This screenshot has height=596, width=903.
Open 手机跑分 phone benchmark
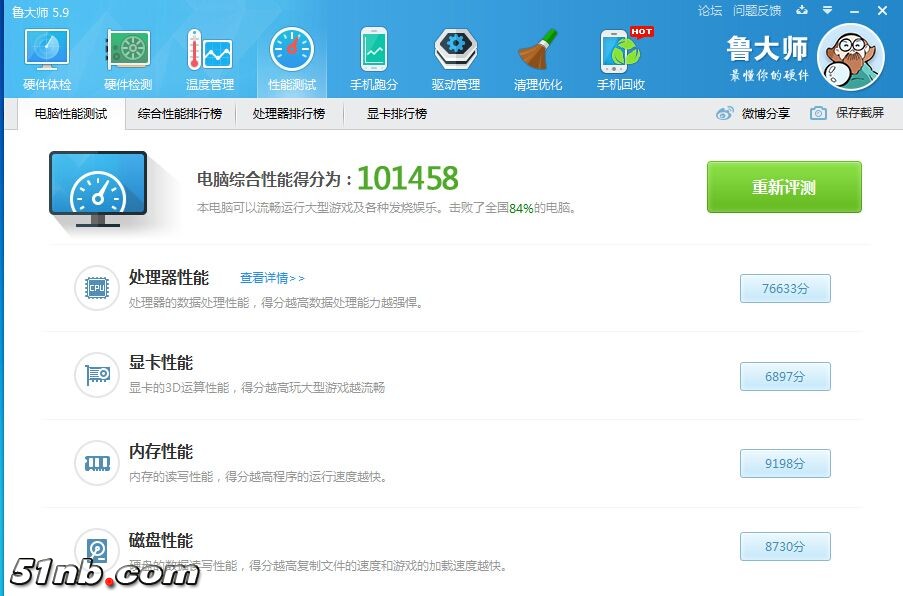(x=373, y=55)
